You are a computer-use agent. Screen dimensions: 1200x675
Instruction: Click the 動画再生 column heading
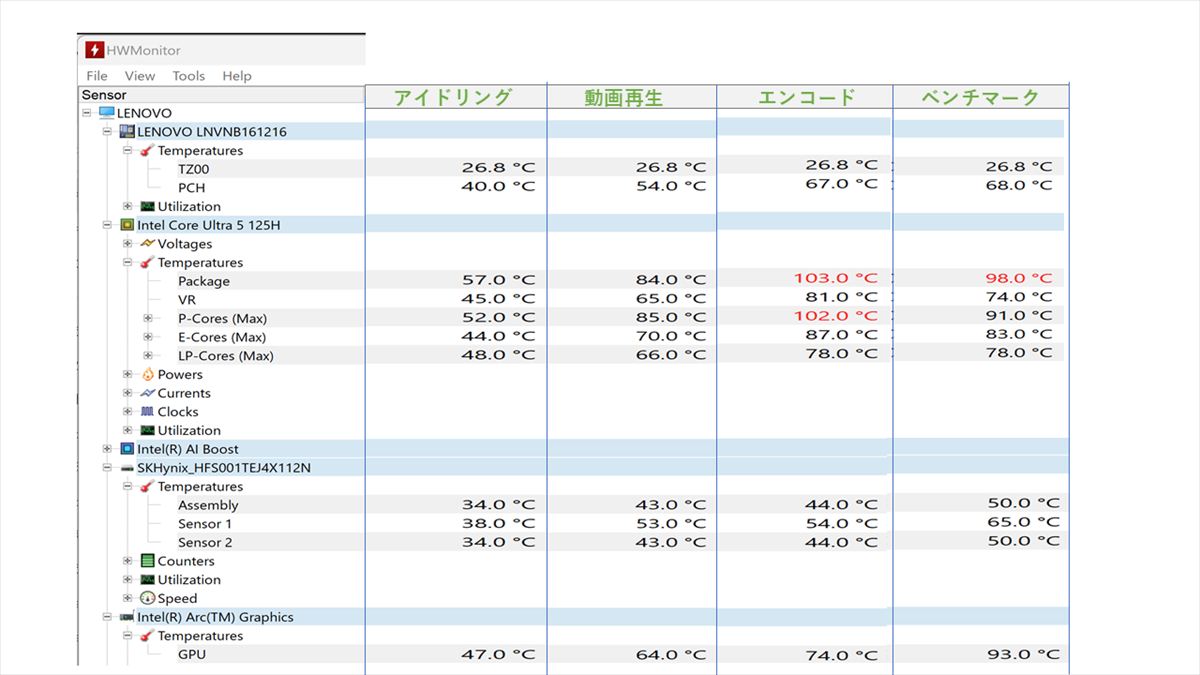pyautogui.click(x=624, y=98)
